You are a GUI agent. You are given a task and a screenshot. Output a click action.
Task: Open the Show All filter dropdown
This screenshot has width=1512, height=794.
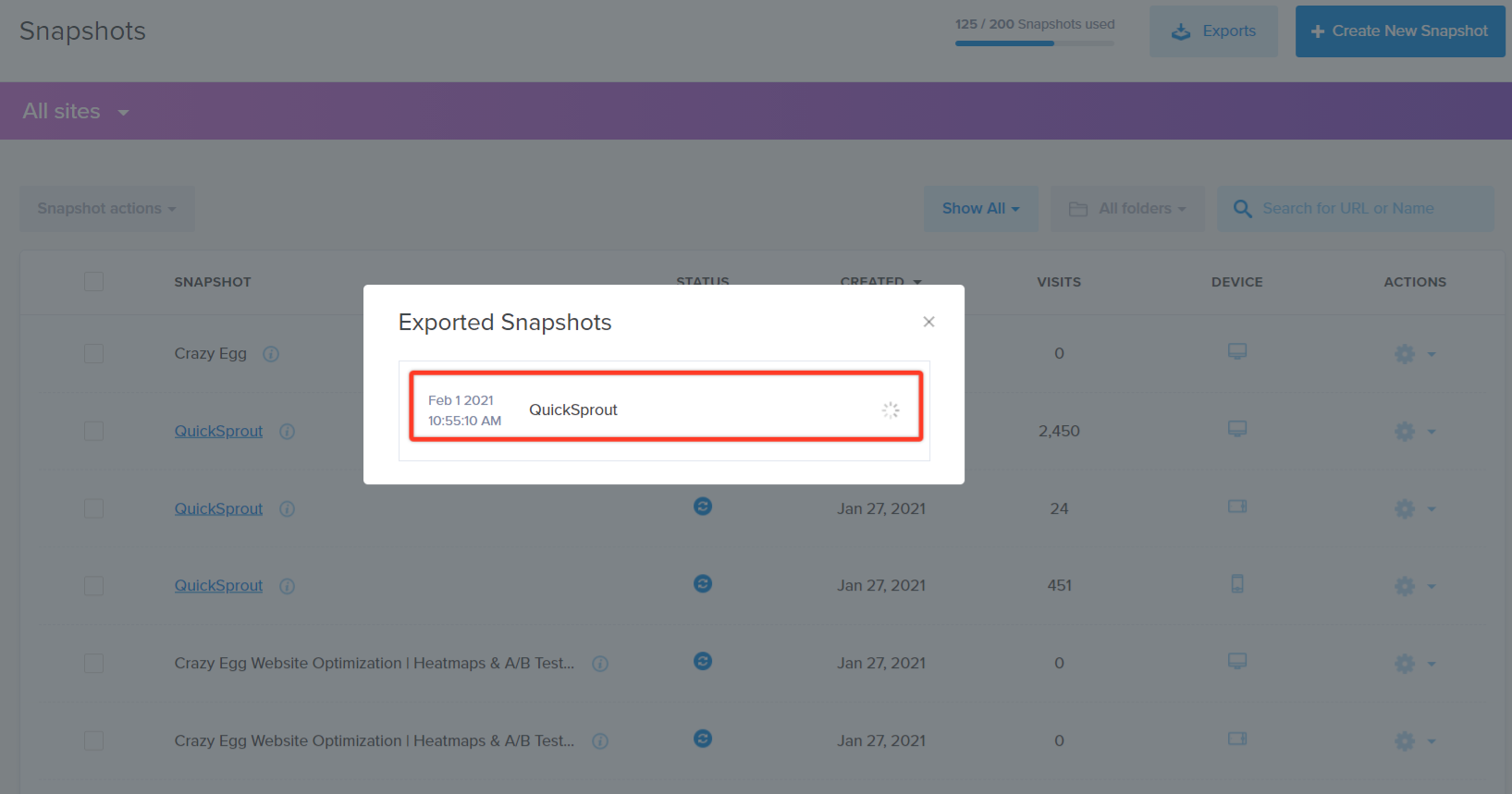tap(980, 209)
